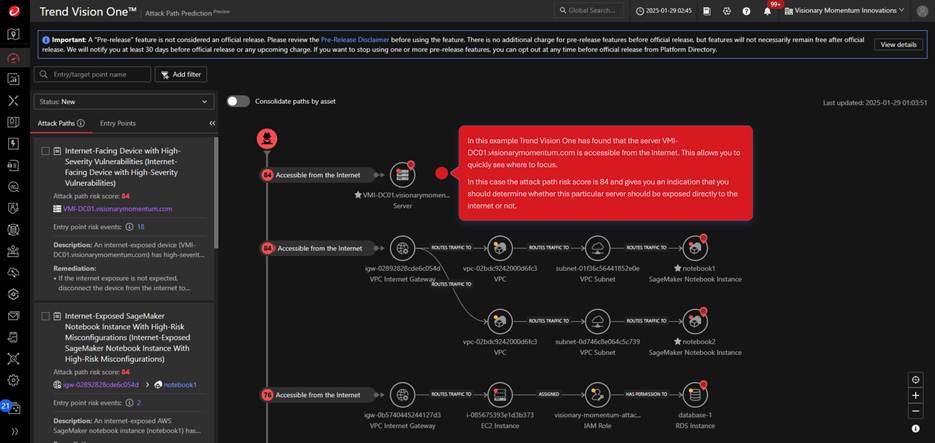Click the 18 entry point risk events link

point(141,227)
